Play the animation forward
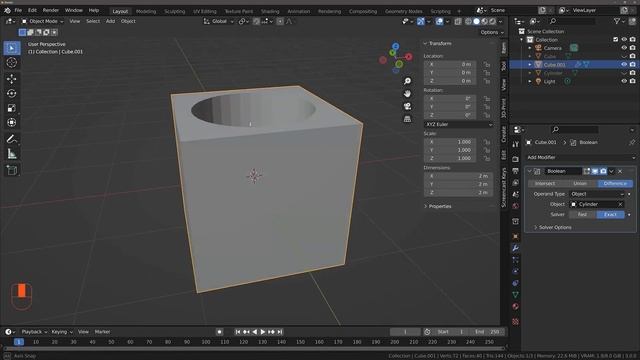The height and width of the screenshot is (360, 640). point(263,332)
